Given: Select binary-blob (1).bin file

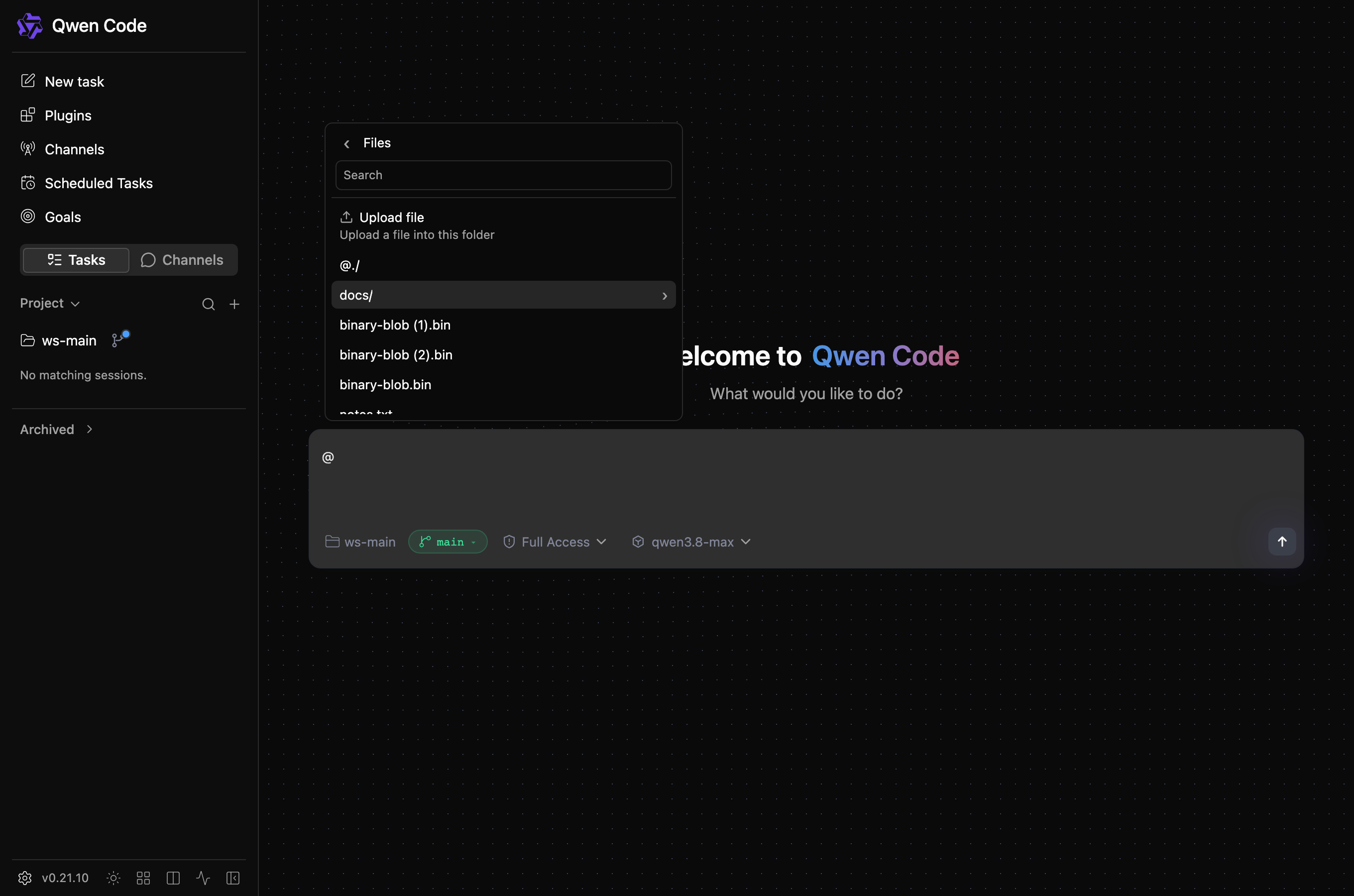Looking at the screenshot, I should [503, 325].
